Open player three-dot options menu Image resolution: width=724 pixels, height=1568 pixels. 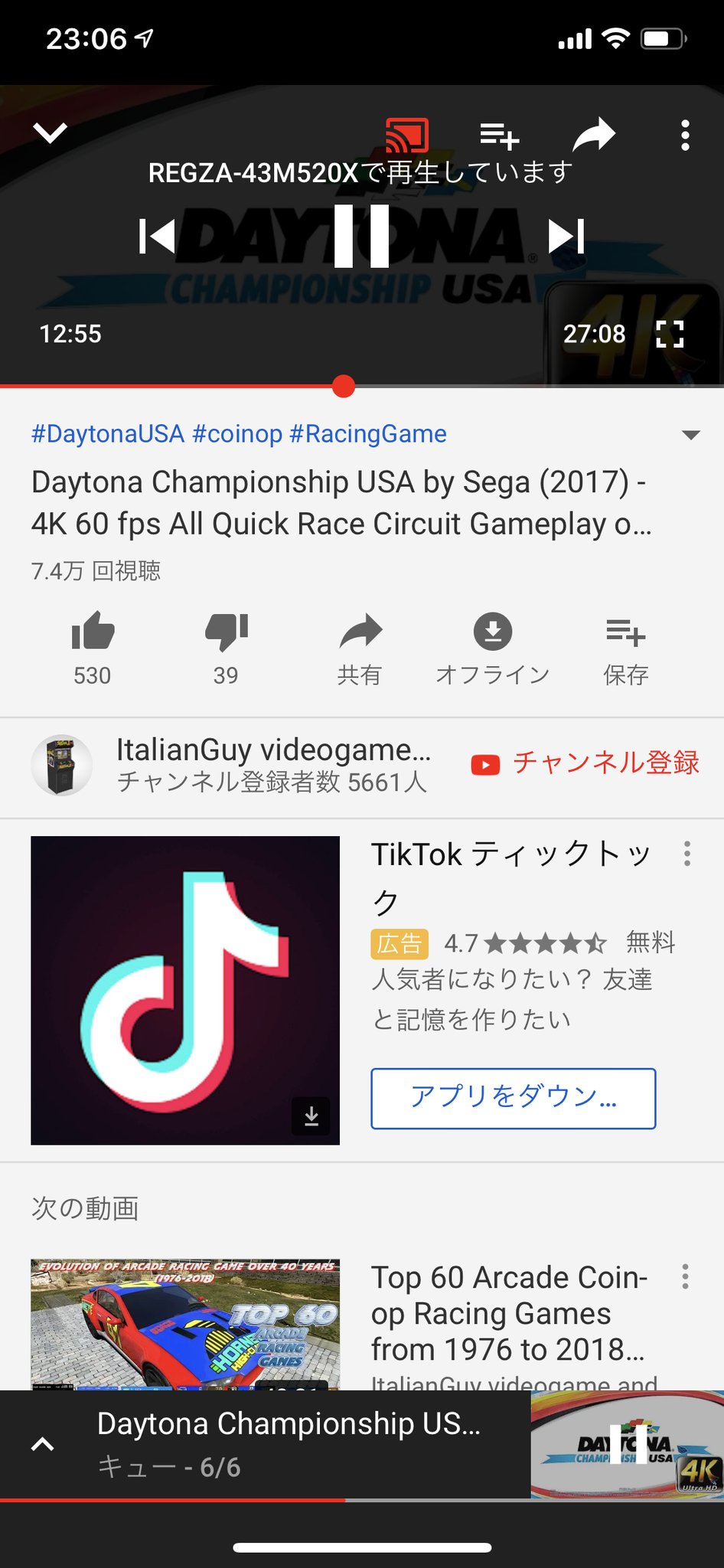coord(685,136)
